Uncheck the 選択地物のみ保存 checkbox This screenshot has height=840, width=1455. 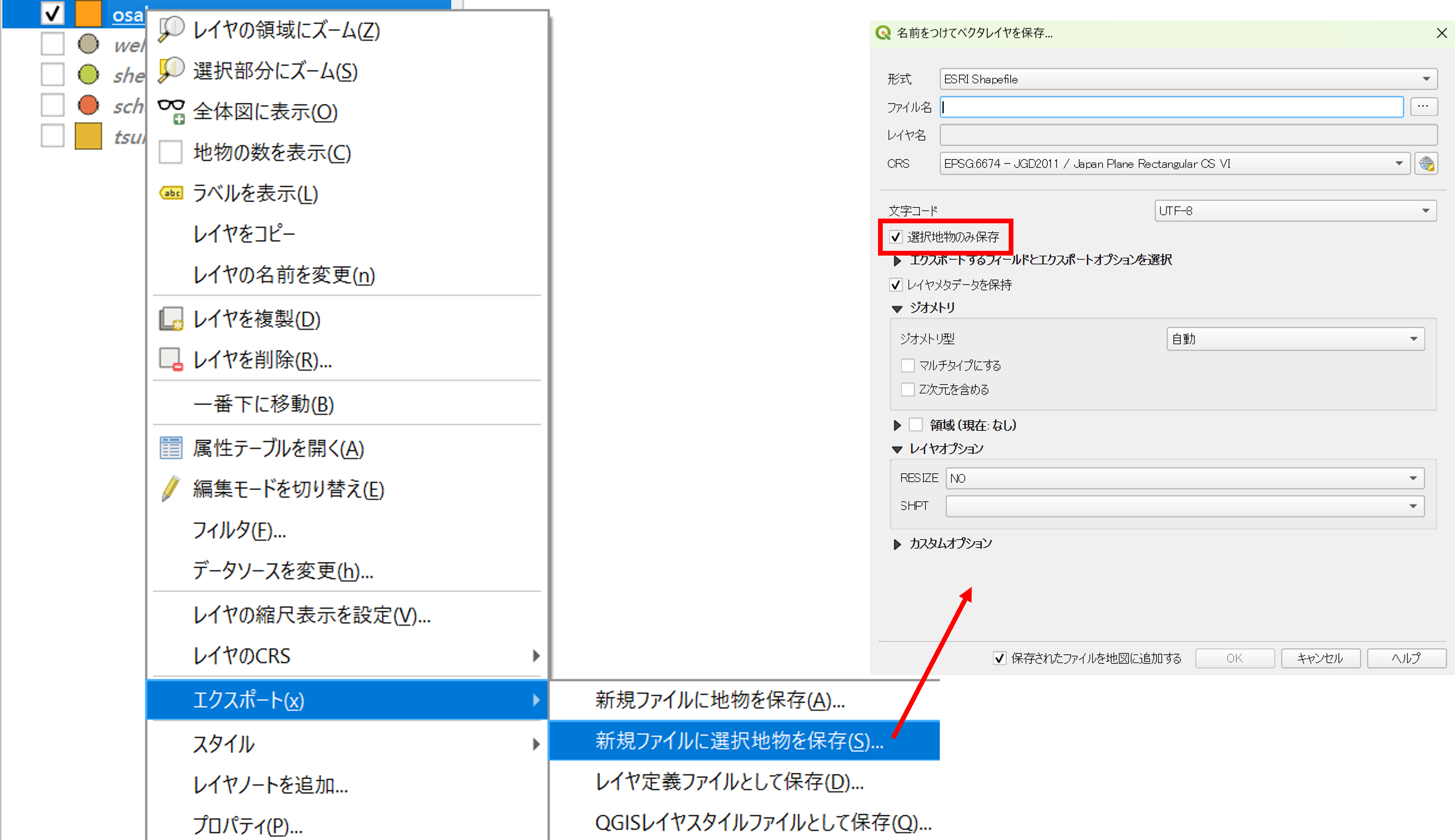pos(895,237)
